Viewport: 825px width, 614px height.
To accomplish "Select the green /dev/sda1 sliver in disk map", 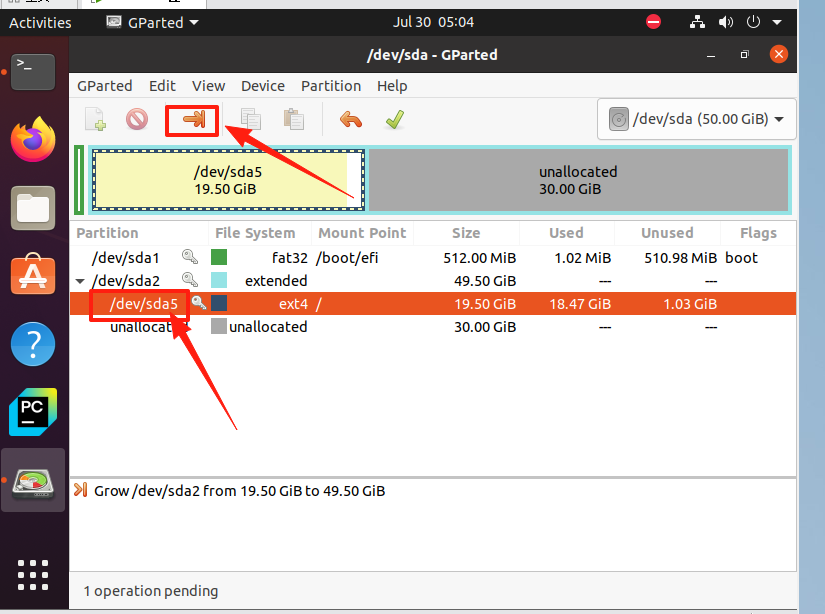I will [x=79, y=180].
